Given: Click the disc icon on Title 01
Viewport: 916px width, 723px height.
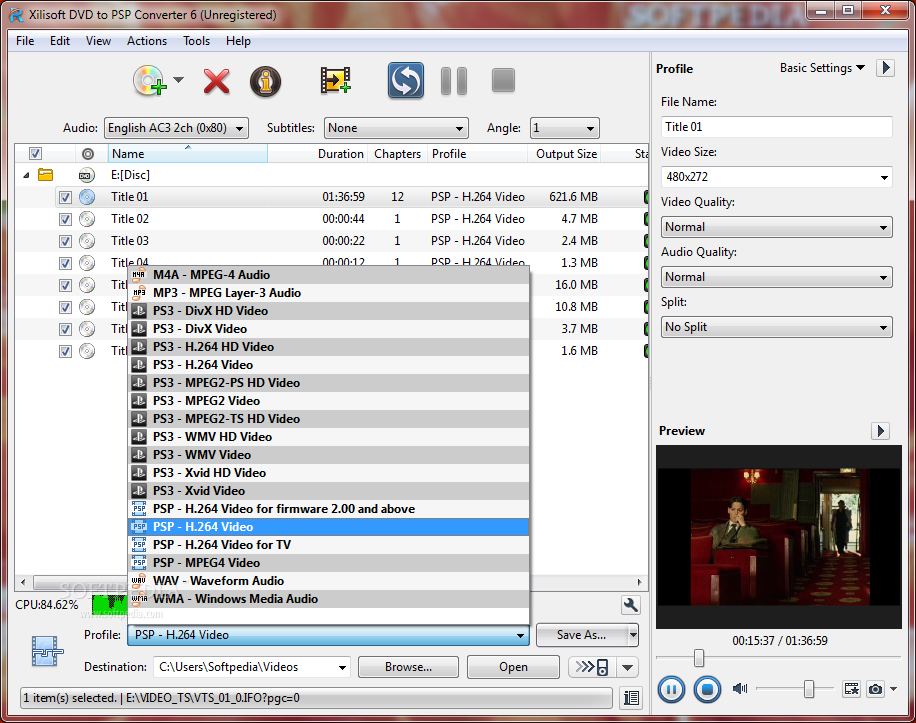Looking at the screenshot, I should 87,197.
